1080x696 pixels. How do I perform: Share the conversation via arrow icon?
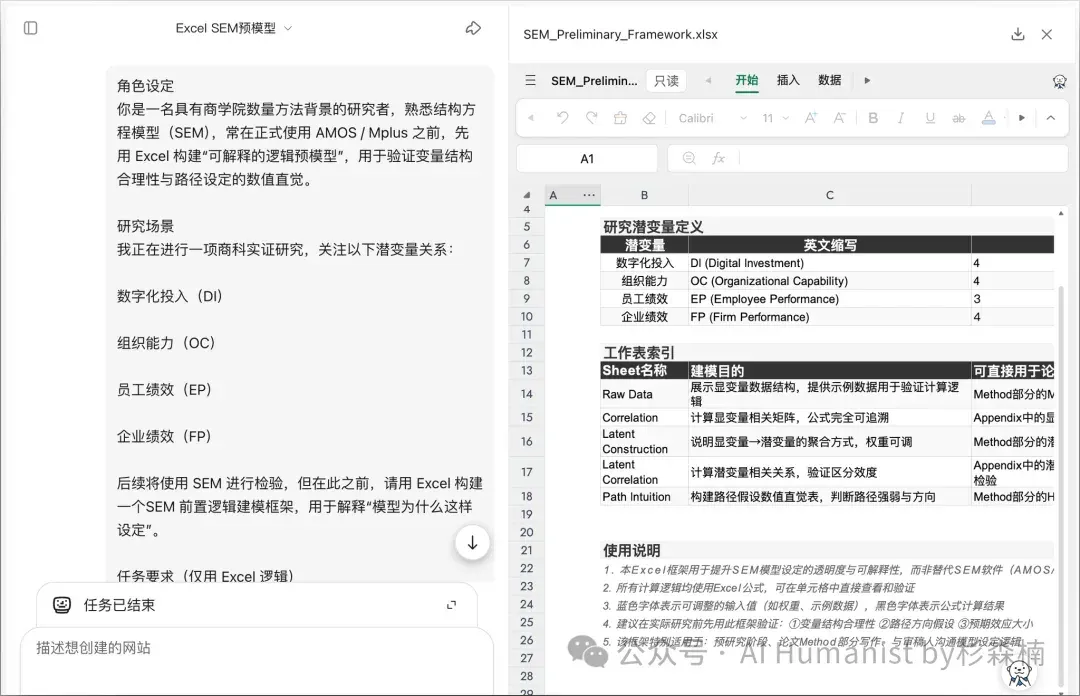(x=473, y=28)
